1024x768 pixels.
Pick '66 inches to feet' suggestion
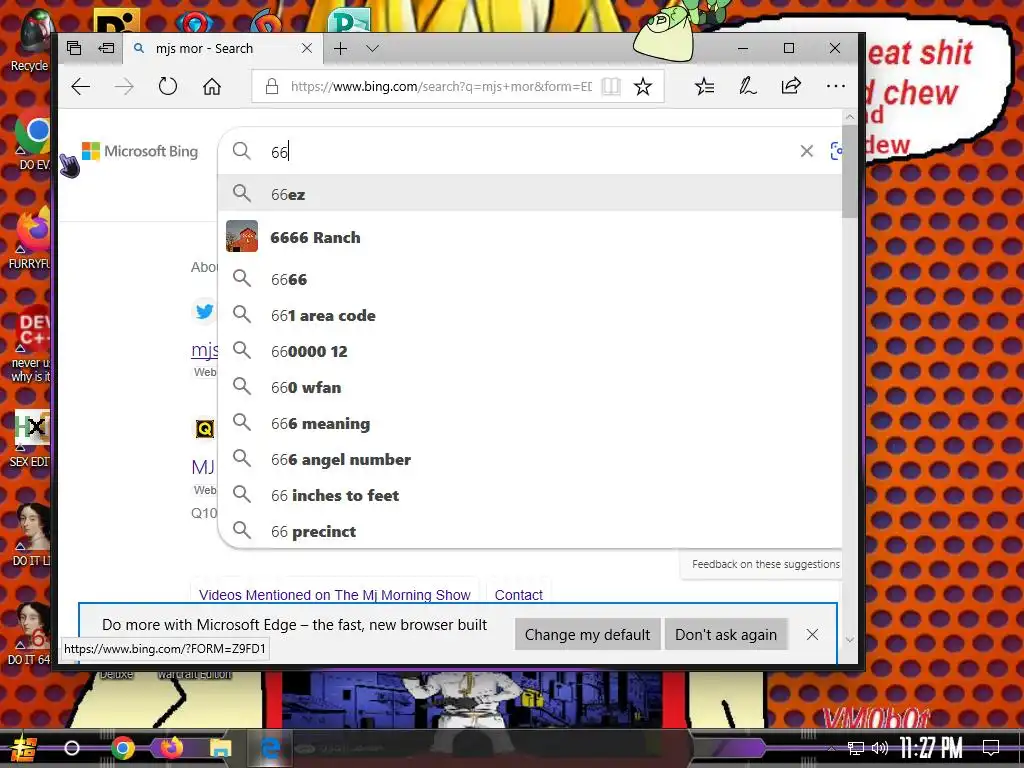[x=530, y=496]
